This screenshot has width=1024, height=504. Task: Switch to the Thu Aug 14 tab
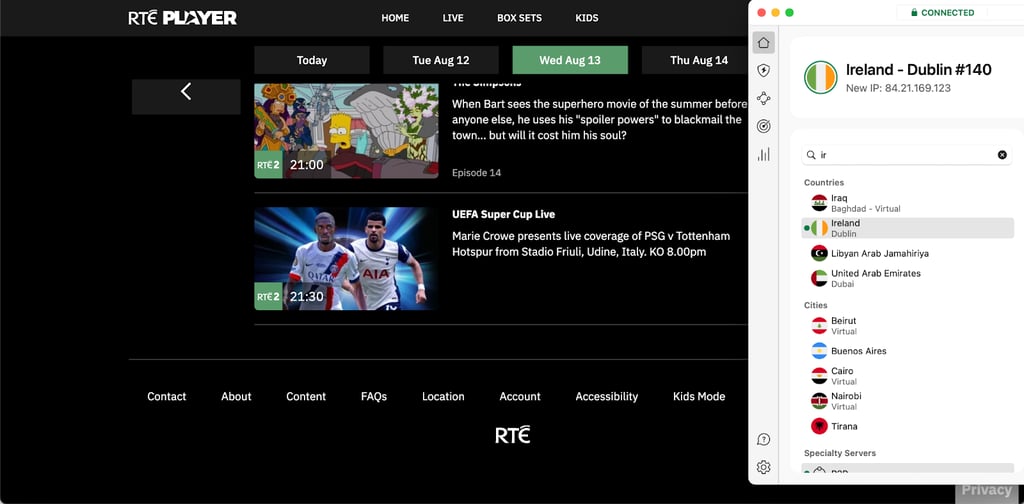point(695,60)
